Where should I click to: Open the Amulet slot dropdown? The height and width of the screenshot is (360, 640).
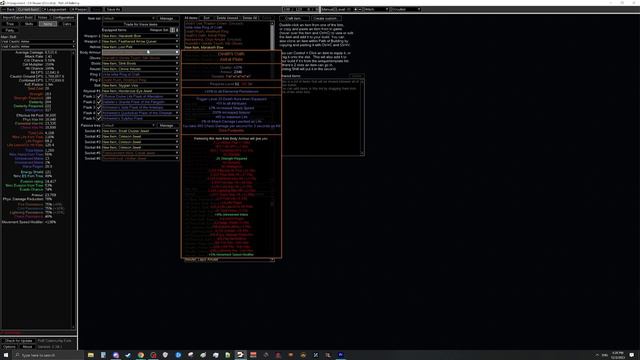click(140, 69)
